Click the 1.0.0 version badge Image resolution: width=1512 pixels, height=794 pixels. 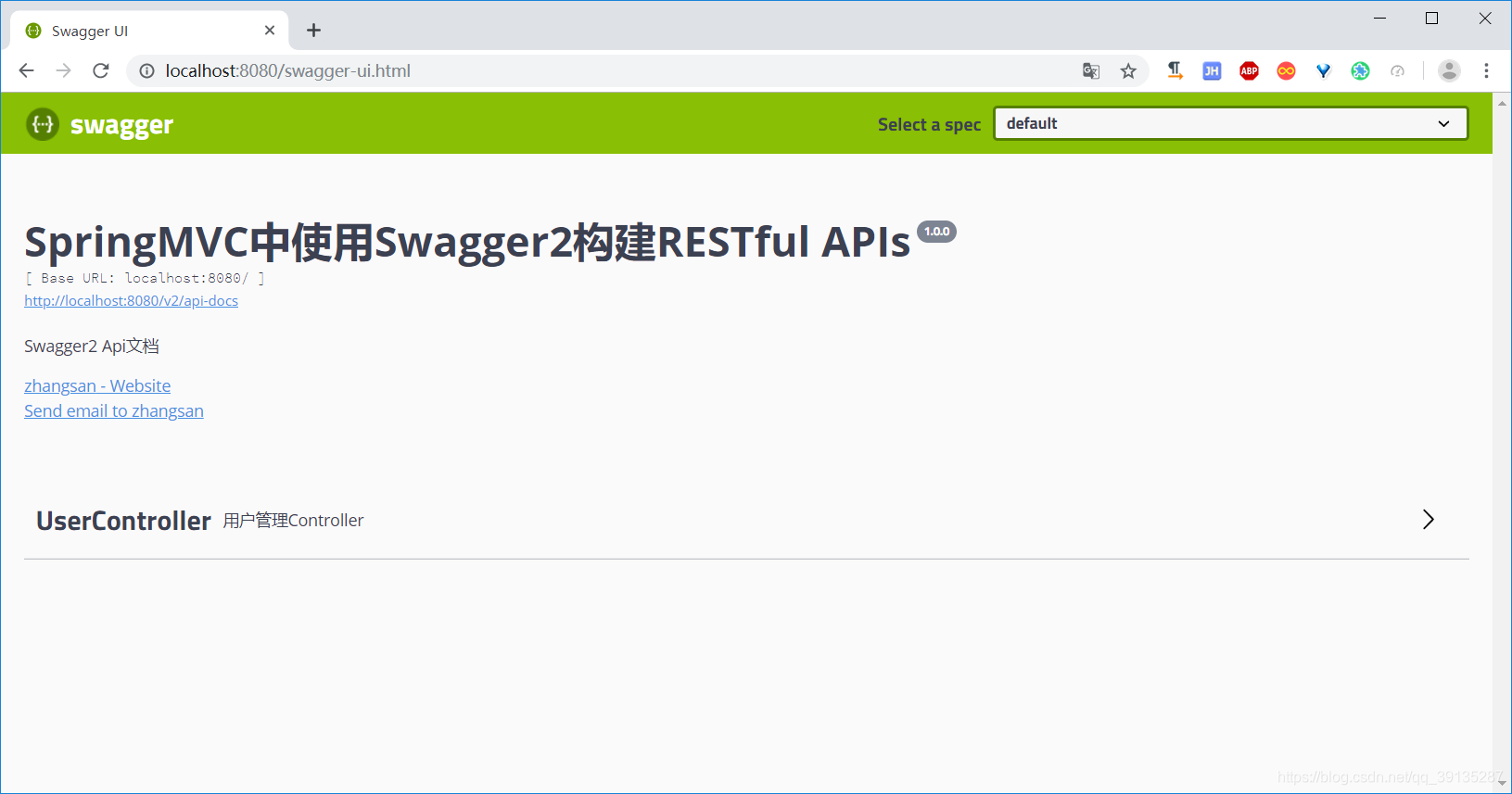pyautogui.click(x=936, y=232)
